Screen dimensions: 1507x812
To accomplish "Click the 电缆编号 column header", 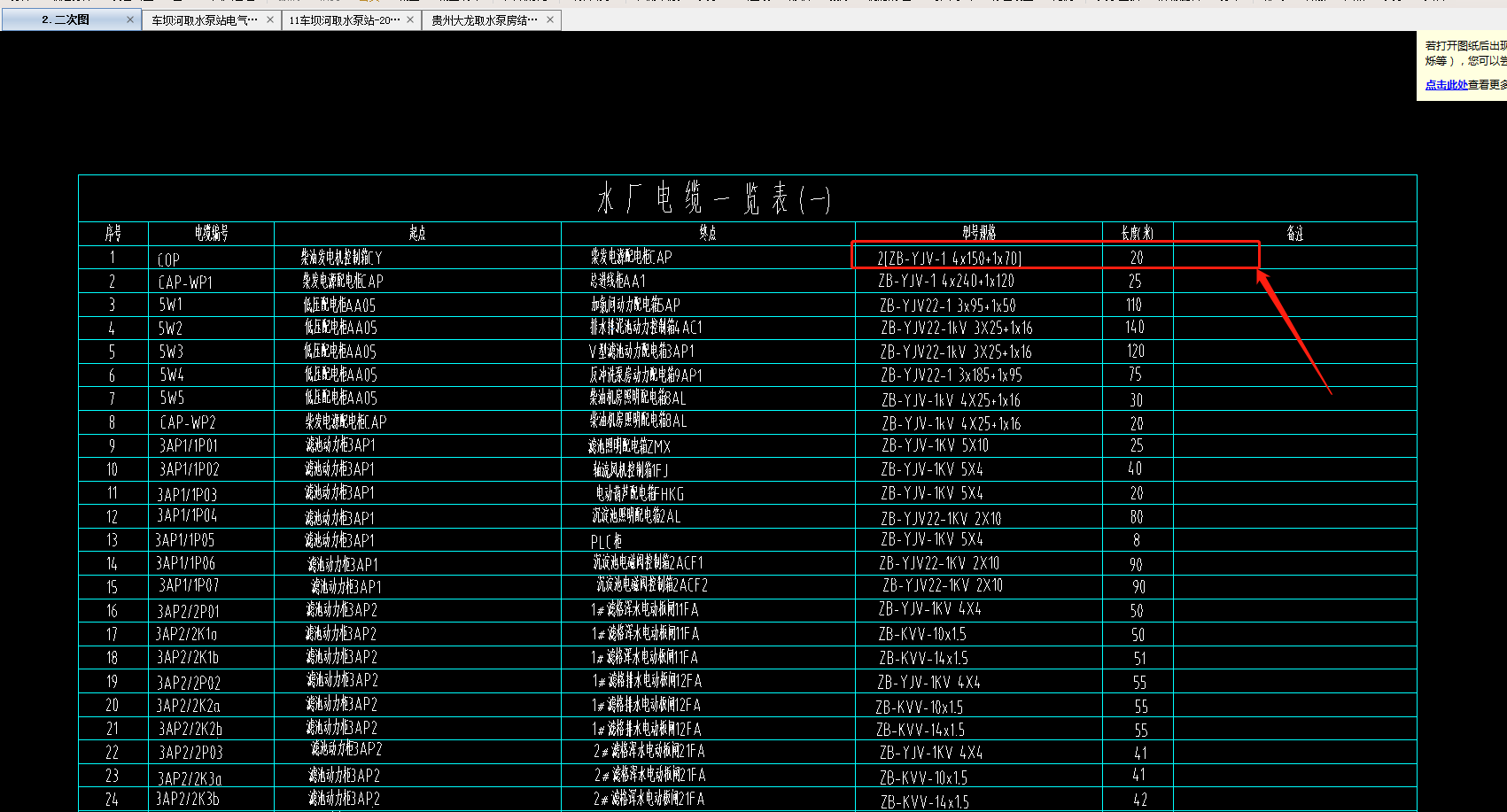I will (x=212, y=233).
